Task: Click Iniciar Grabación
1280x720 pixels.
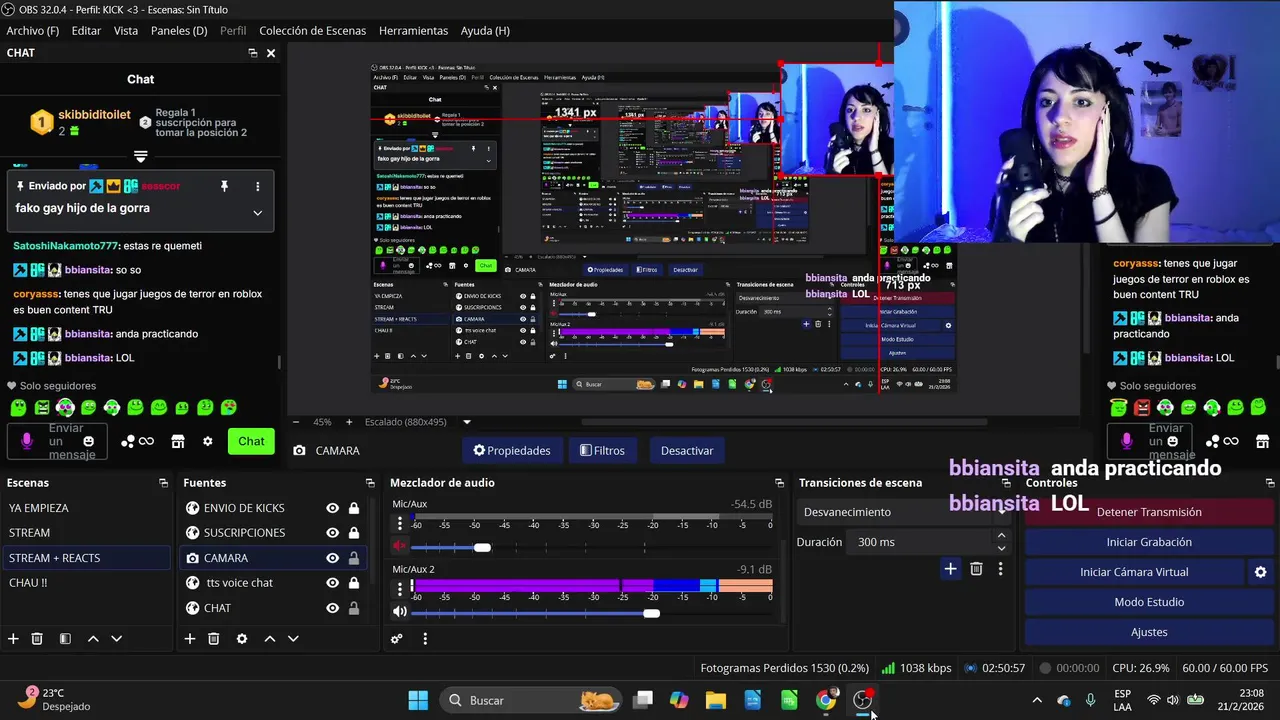Action: (1149, 542)
